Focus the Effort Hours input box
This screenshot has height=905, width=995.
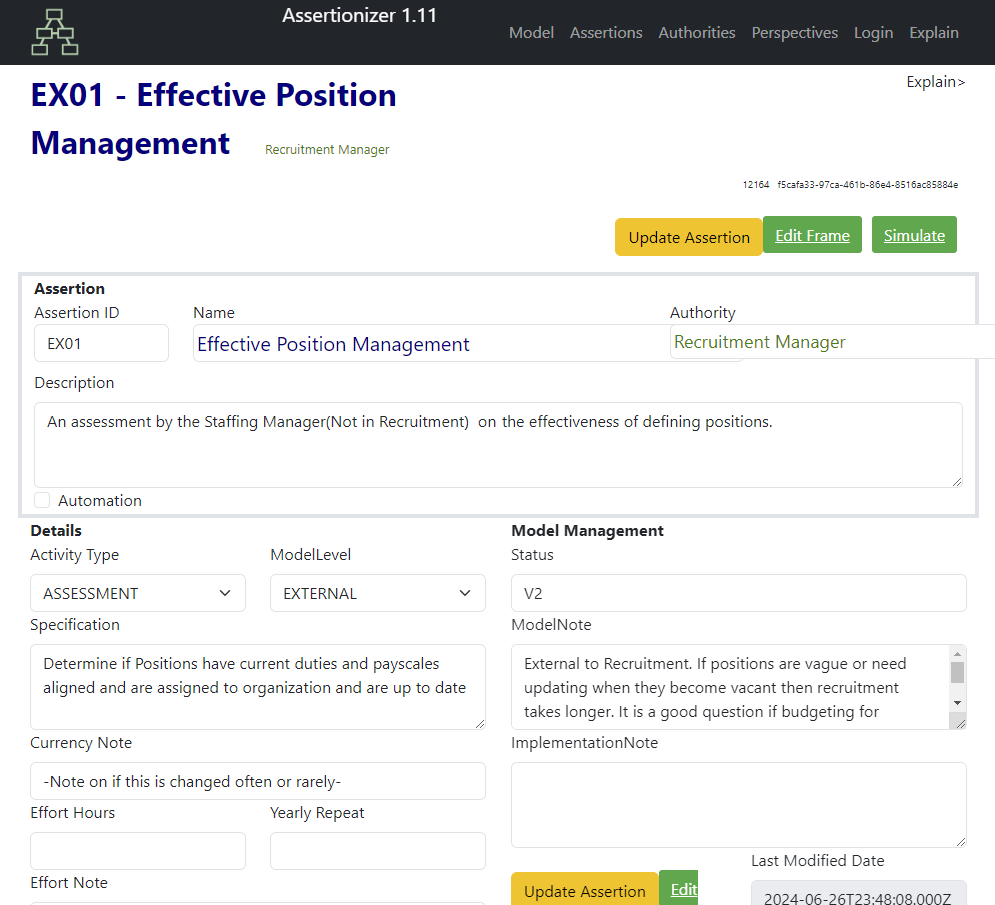click(x=138, y=851)
